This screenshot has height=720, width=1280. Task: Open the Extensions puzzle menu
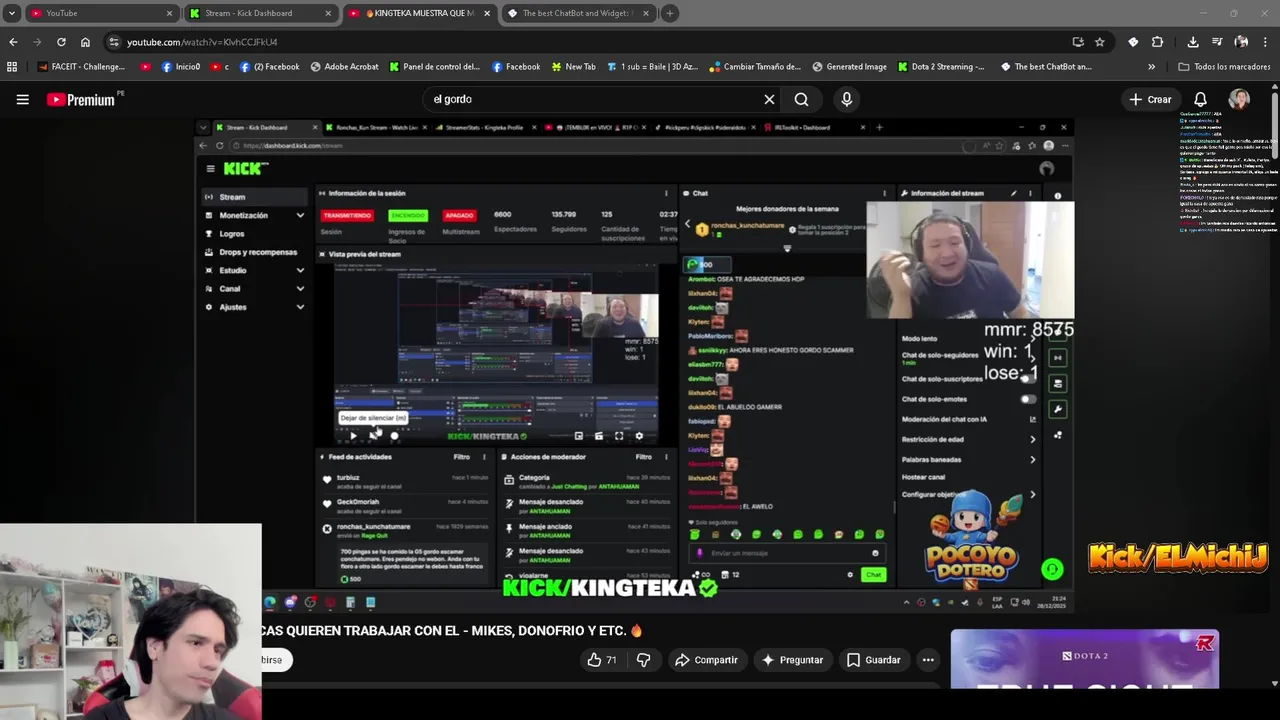[x=1157, y=42]
